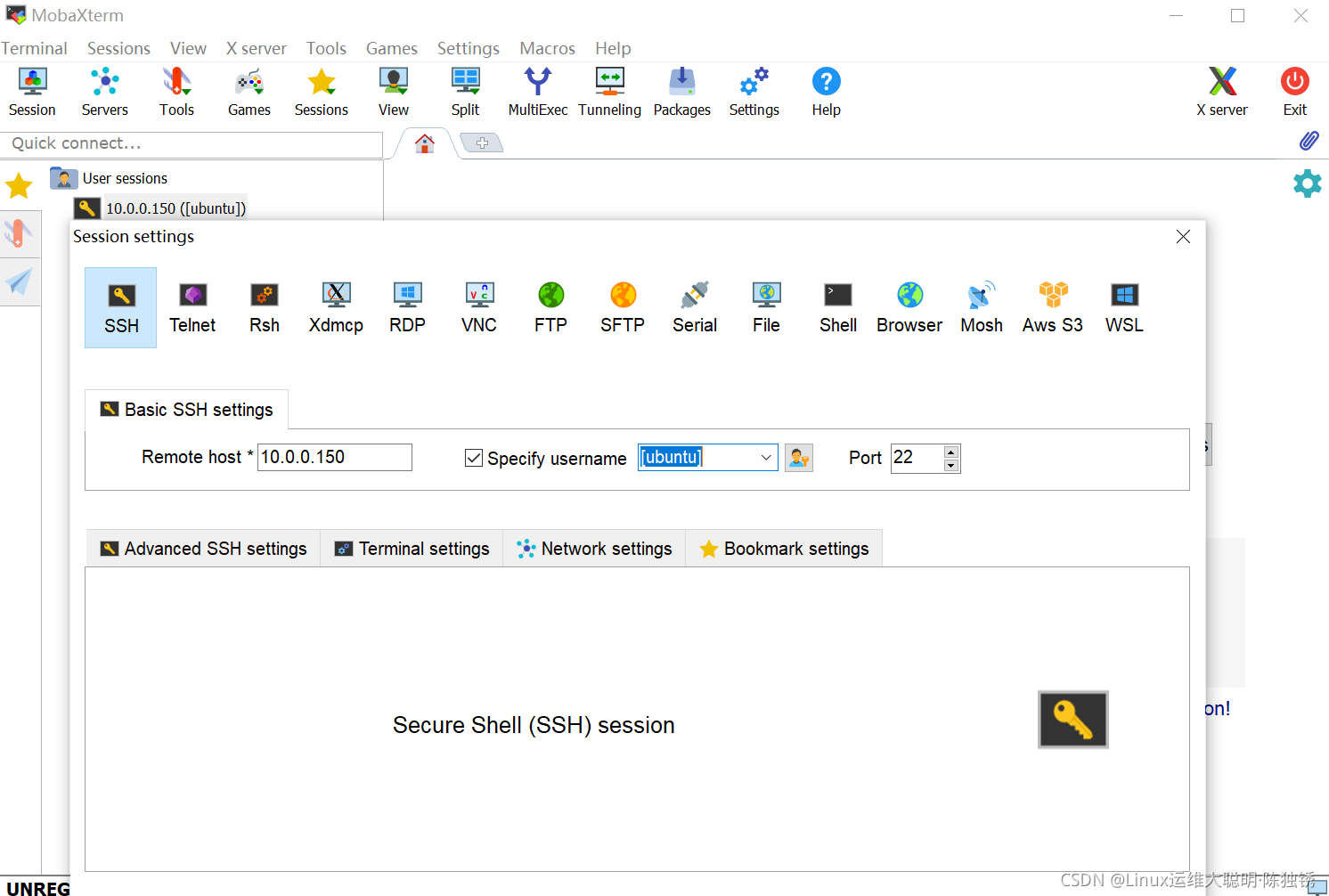Screen dimensions: 1329x896
Task: Select the RDP session type
Action: 407,307
